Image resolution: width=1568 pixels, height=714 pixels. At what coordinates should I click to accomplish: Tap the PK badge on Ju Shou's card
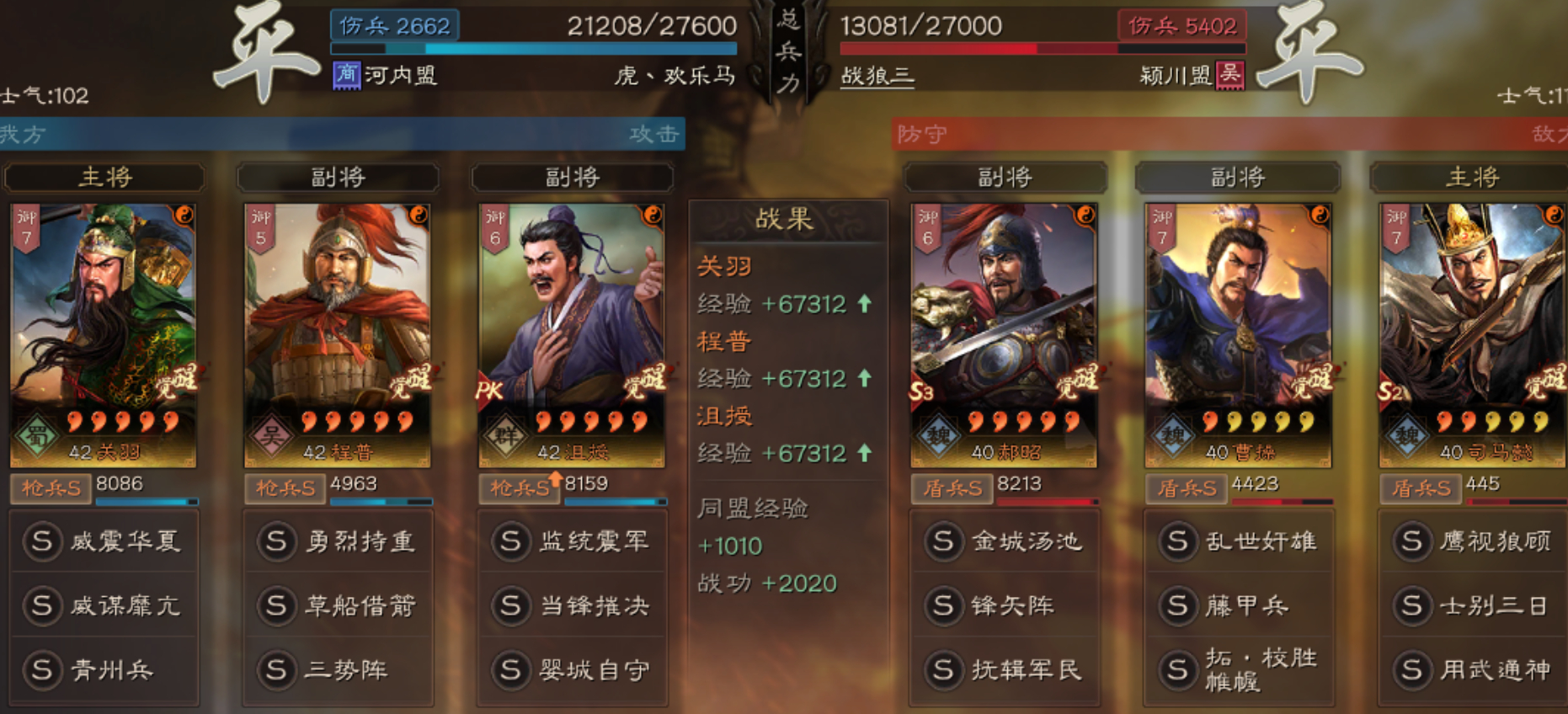[x=489, y=390]
